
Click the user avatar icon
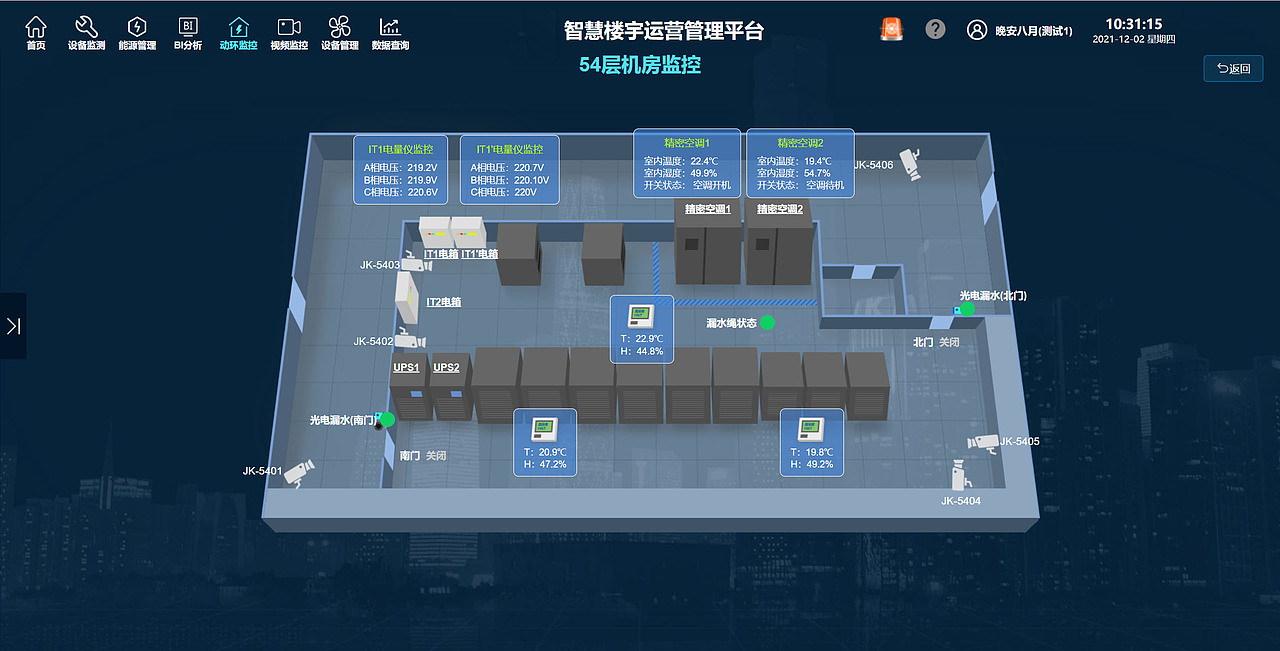977,30
